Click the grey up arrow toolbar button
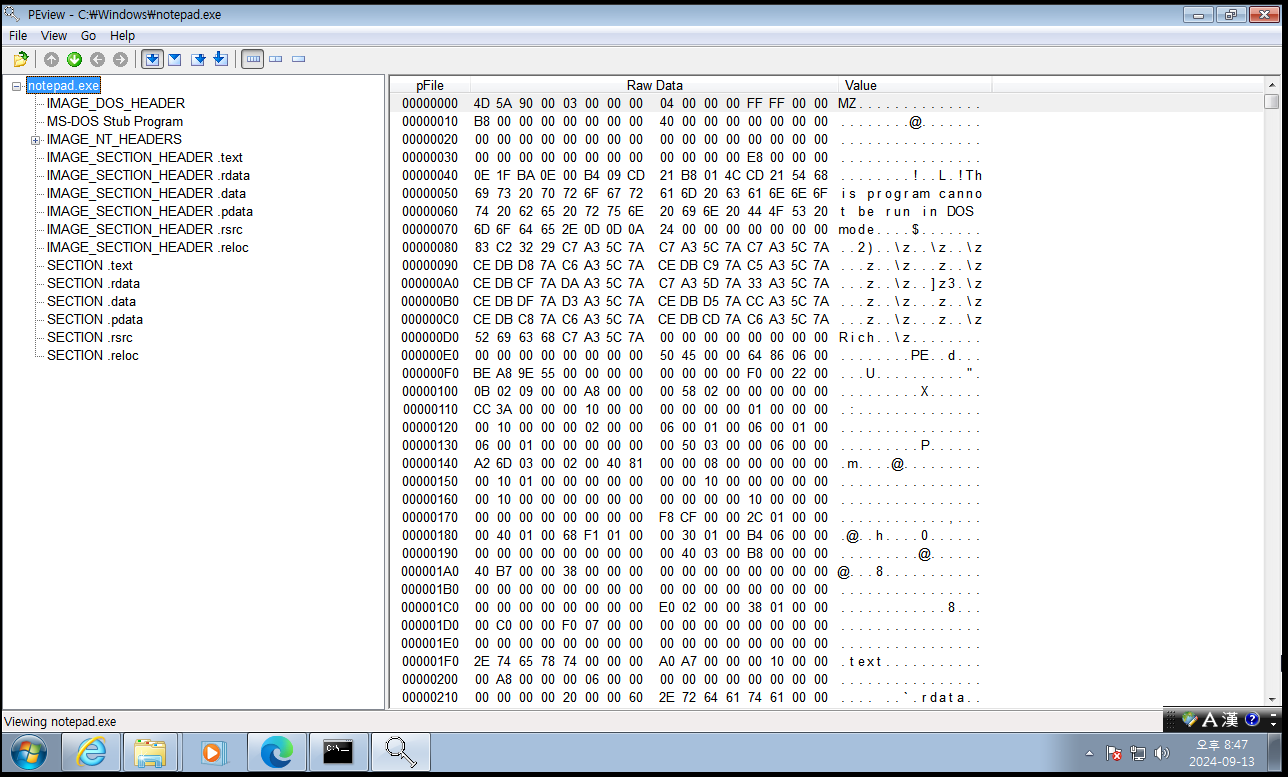 51,59
